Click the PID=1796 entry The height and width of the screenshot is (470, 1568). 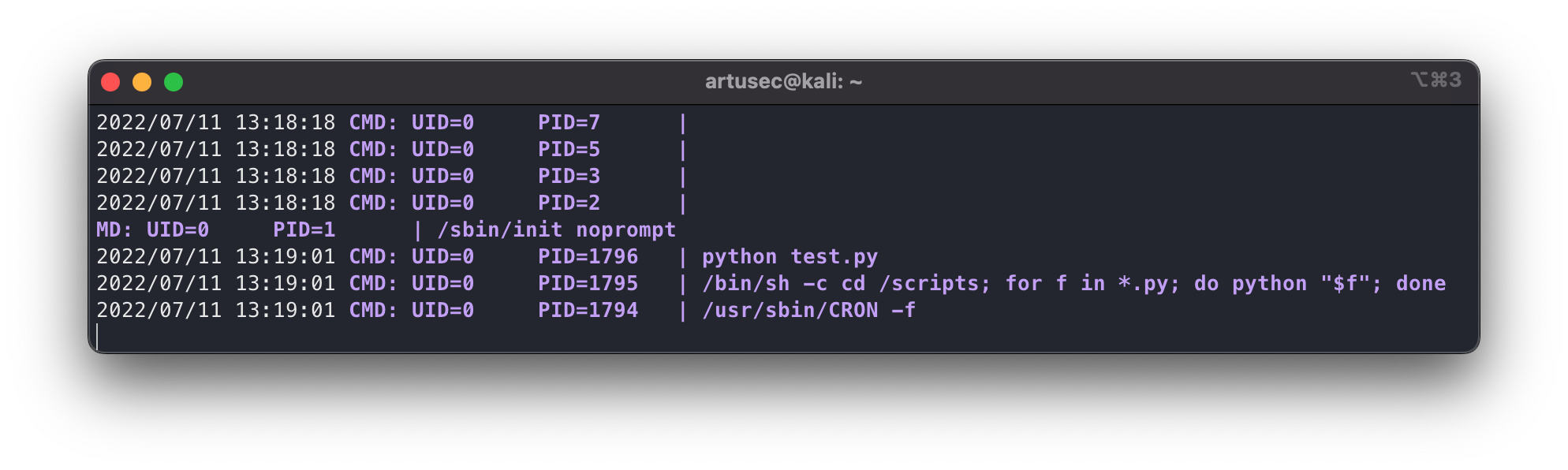click(588, 257)
